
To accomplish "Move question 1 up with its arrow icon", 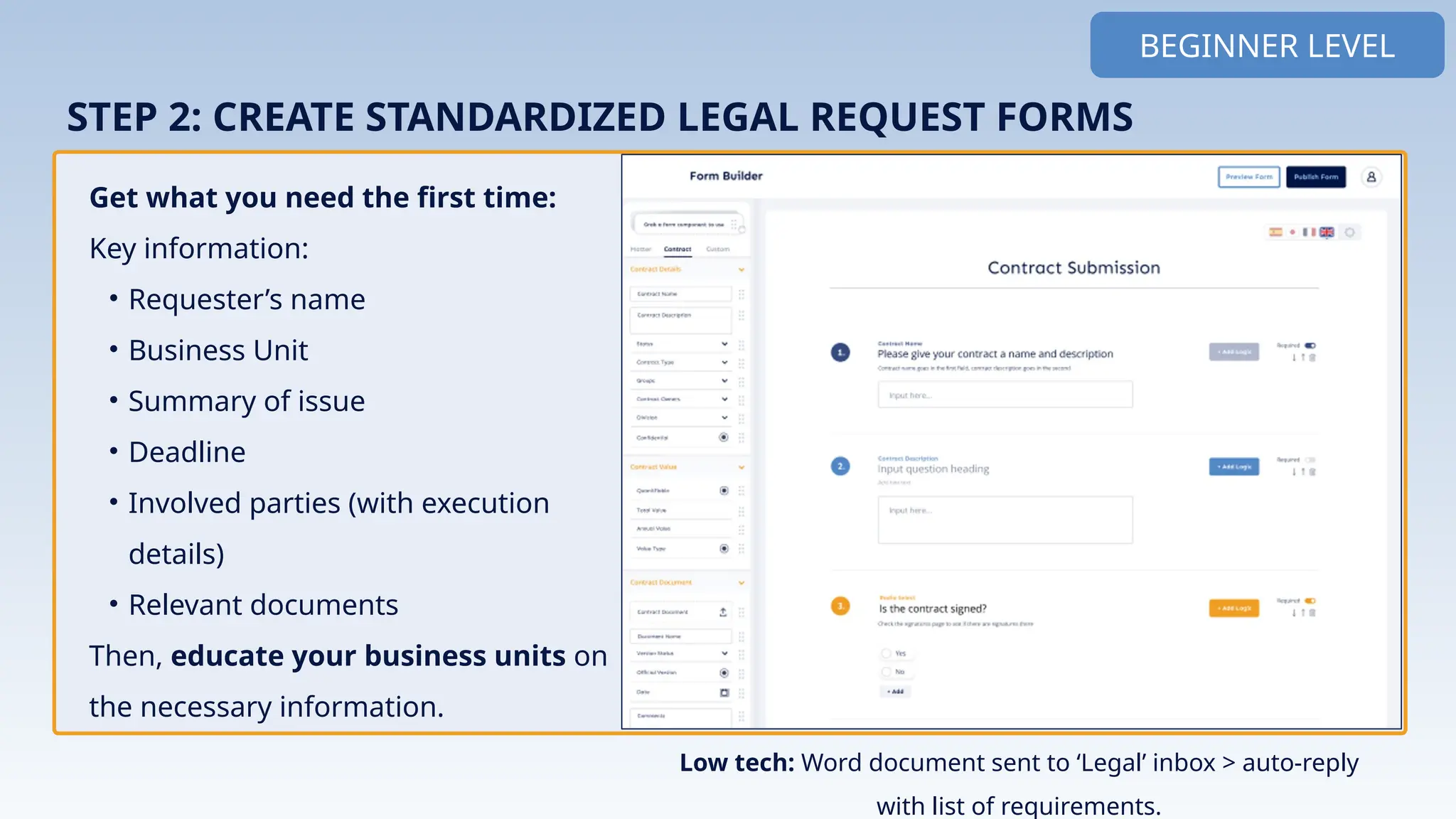I will click(1303, 358).
